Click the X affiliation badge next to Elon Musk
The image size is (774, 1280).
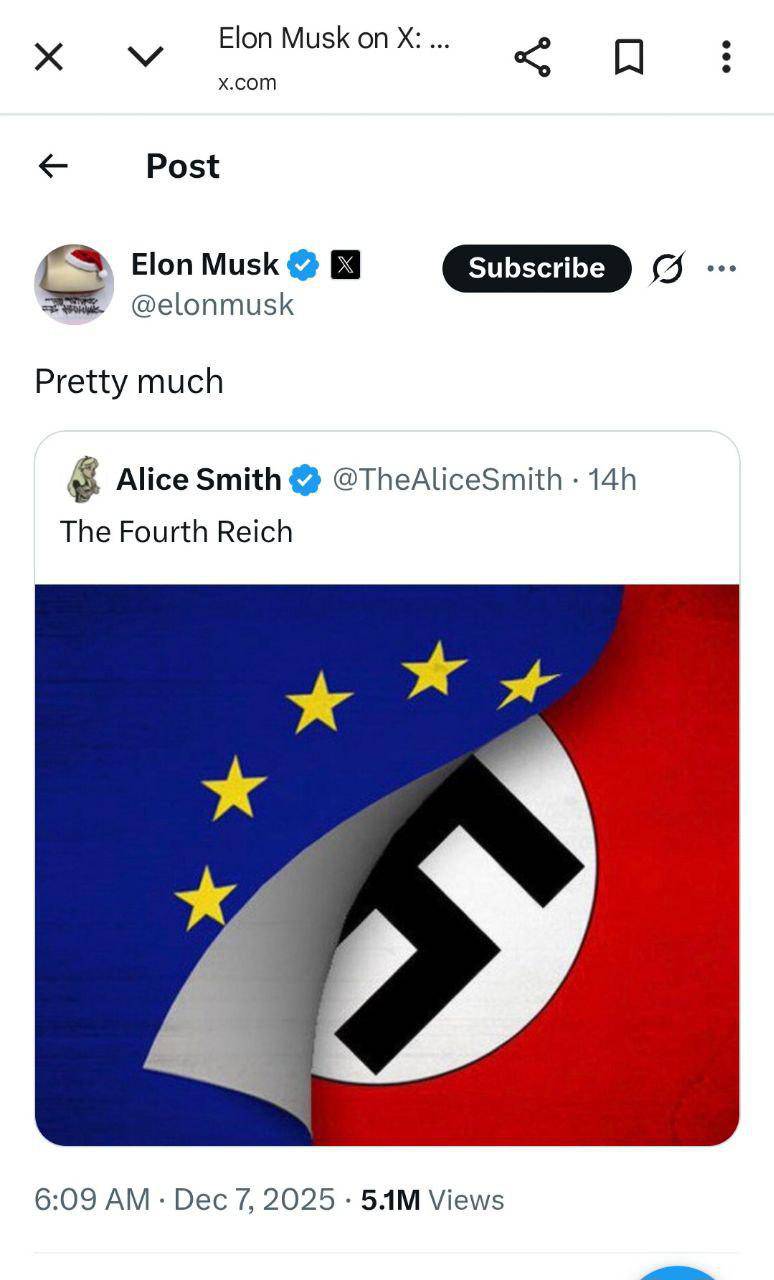coord(345,266)
